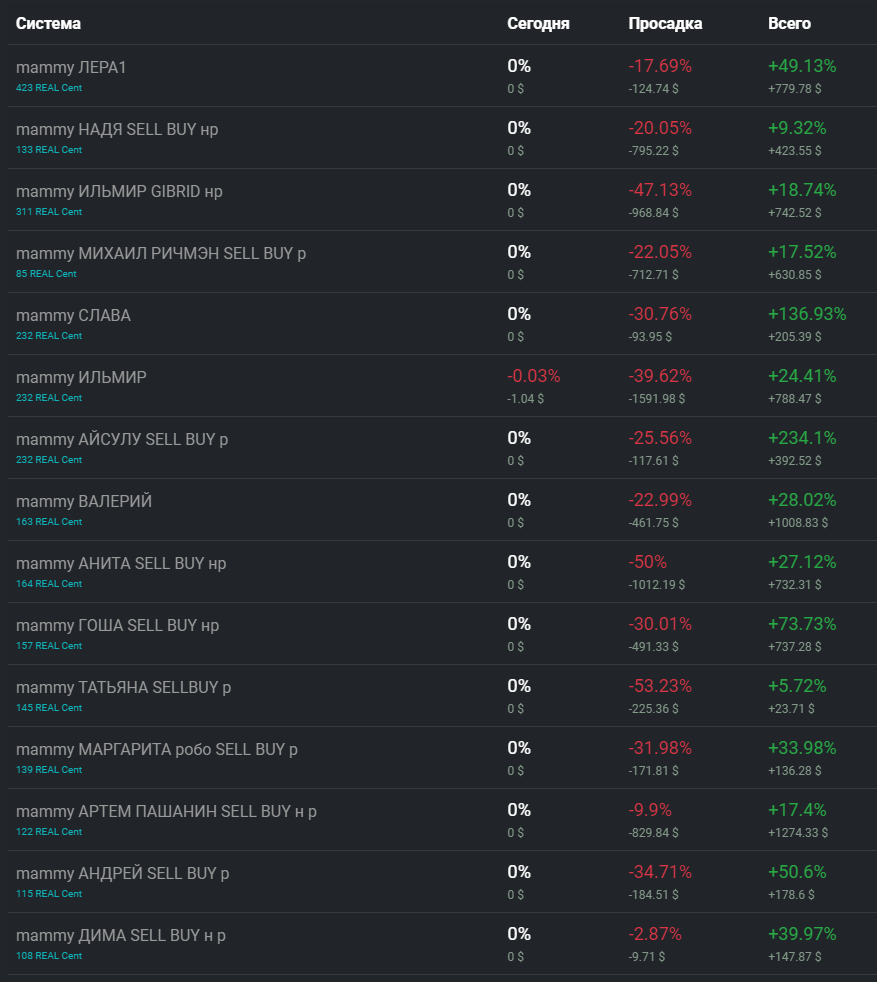
Task: Sort by the Система column header
Action: 48,23
